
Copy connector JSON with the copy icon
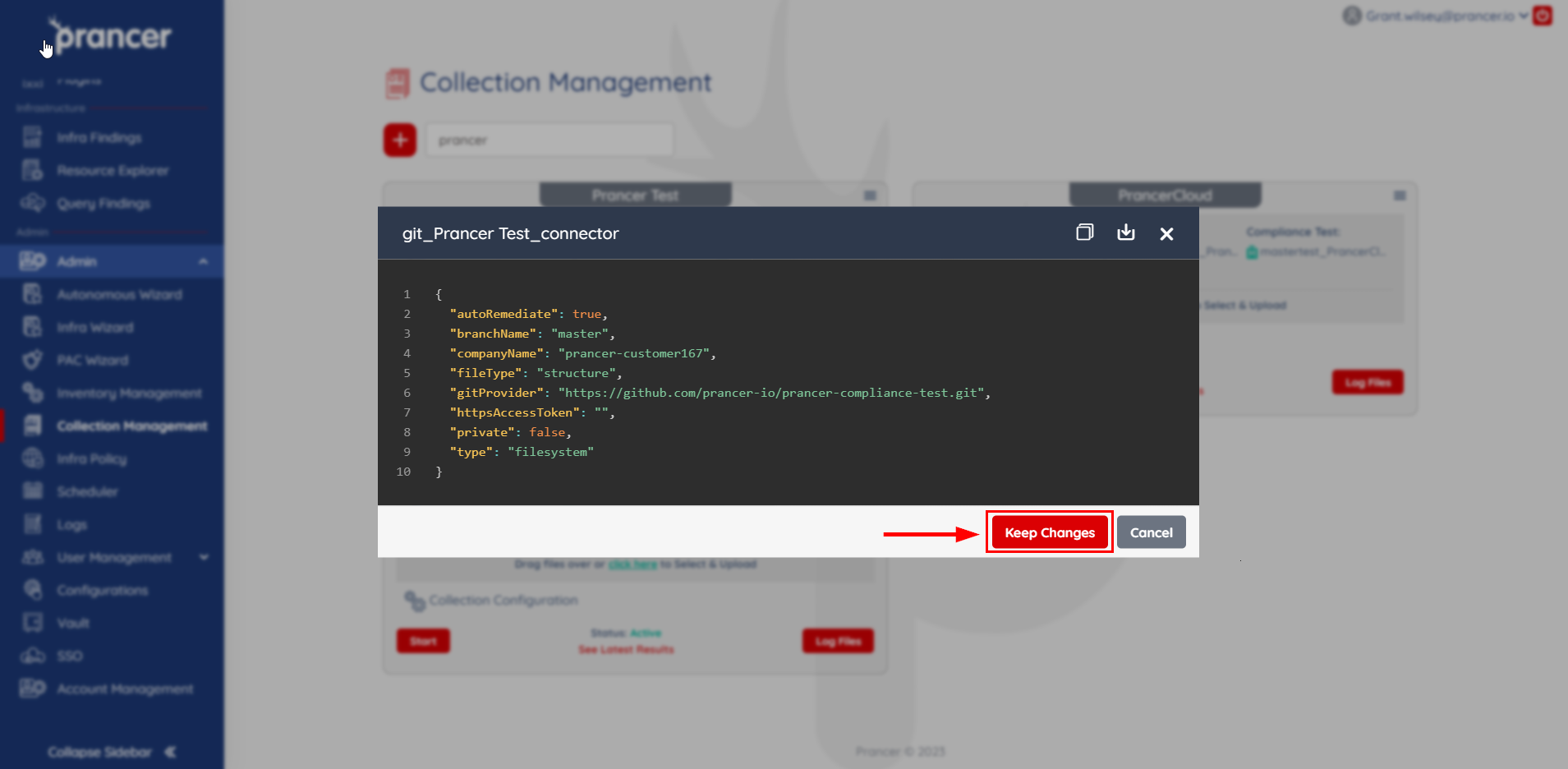(1085, 233)
